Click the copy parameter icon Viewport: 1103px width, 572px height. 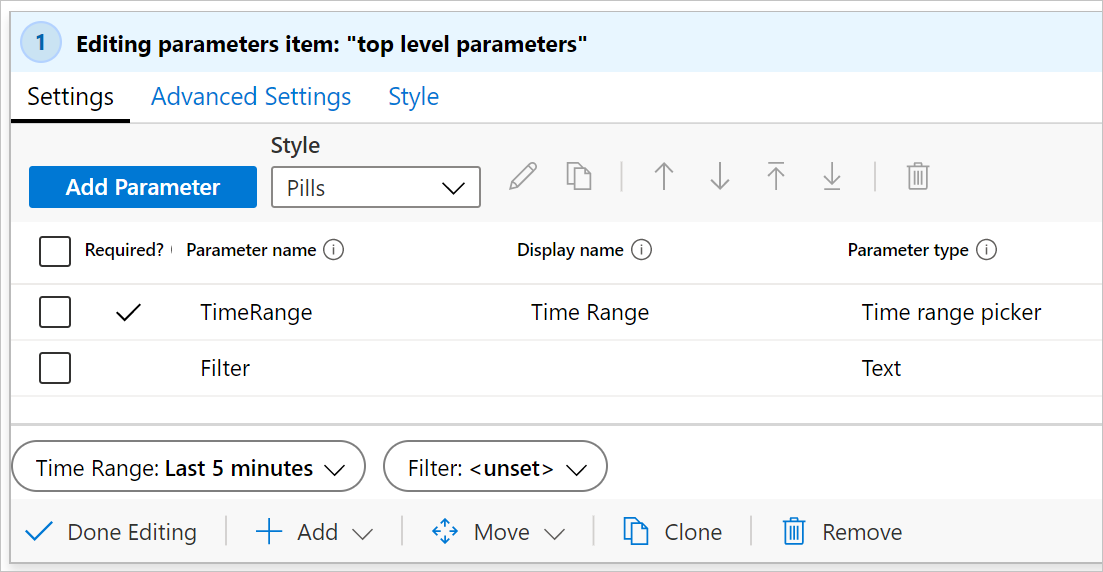pos(579,177)
